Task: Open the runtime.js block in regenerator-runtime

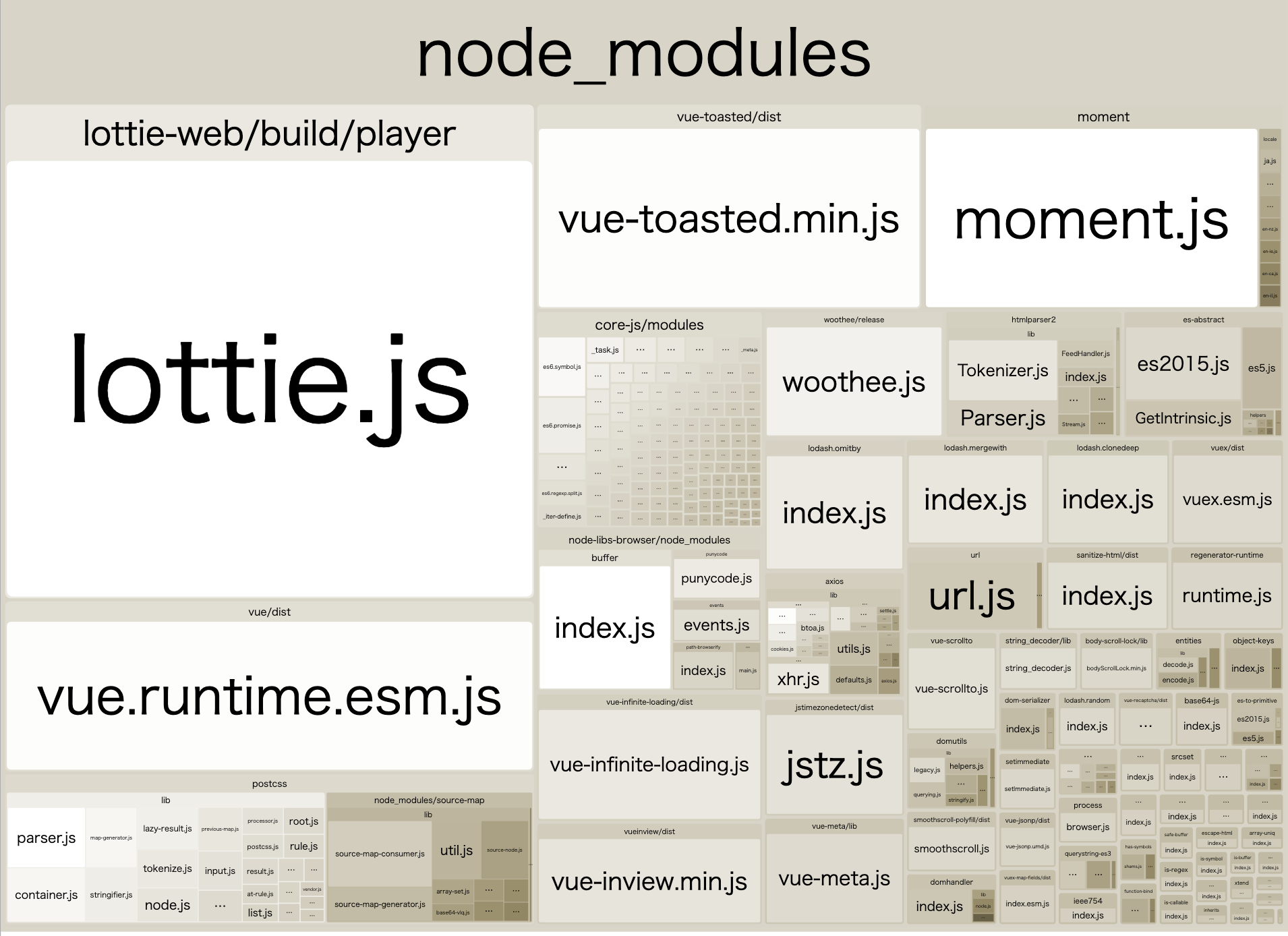Action: 1227,596
